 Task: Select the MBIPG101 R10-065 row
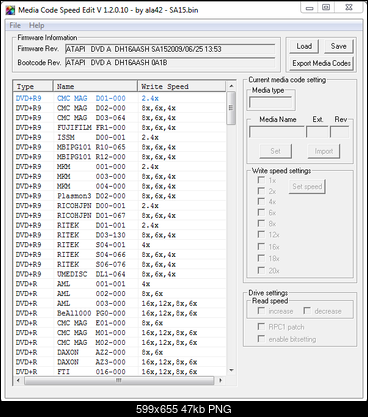pyautogui.click(x=120, y=147)
